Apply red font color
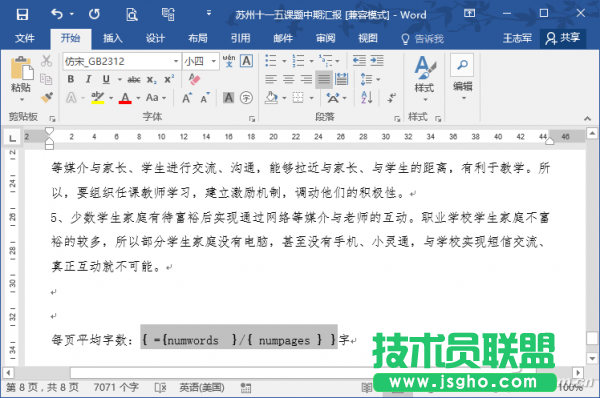600x398 pixels. pos(125,98)
